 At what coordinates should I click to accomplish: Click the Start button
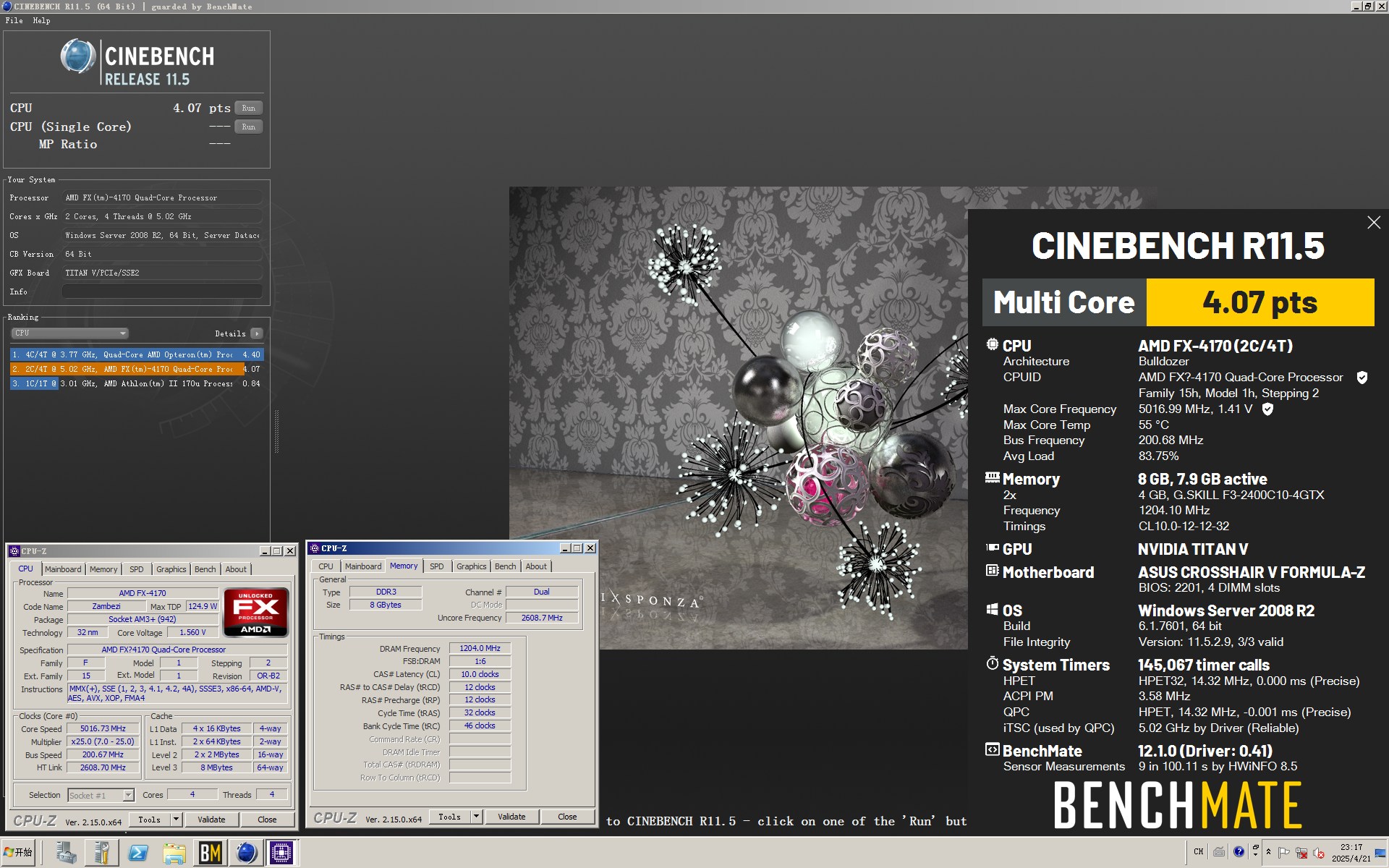click(20, 852)
